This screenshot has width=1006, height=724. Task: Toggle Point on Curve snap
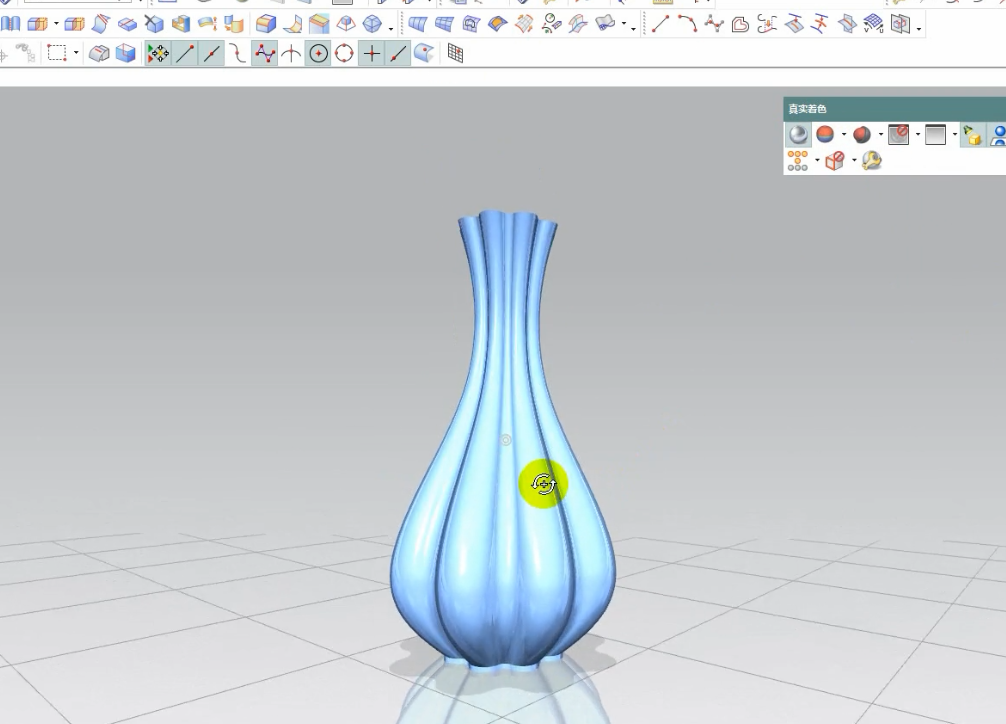[398, 53]
